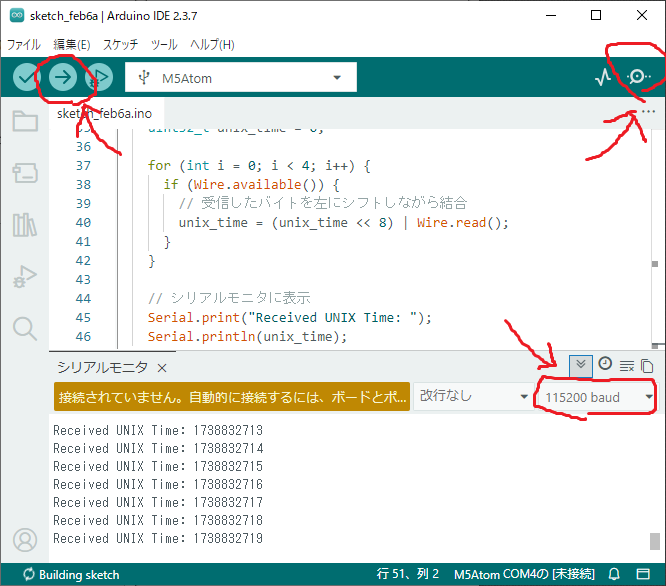This screenshot has height=586, width=666.
Task: Start debugging with the debug button
Action: tap(98, 78)
